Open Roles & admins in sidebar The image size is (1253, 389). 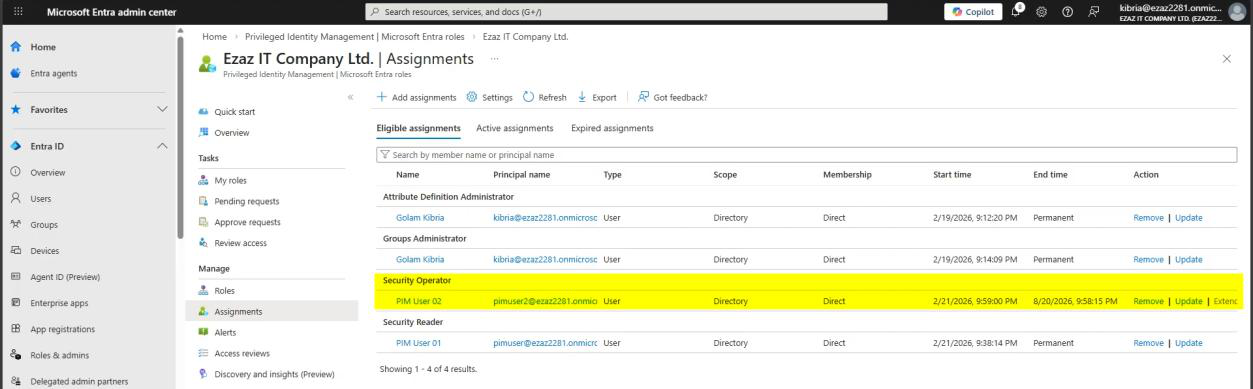(58, 354)
